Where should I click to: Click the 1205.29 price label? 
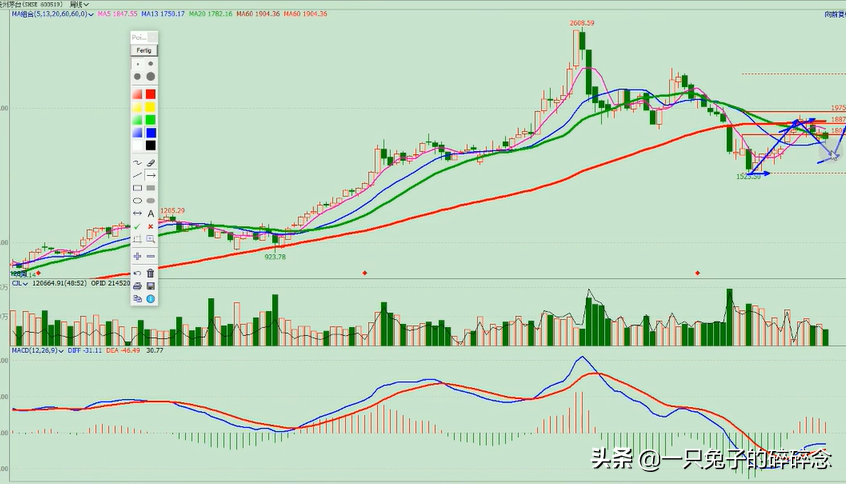pyautogui.click(x=173, y=210)
